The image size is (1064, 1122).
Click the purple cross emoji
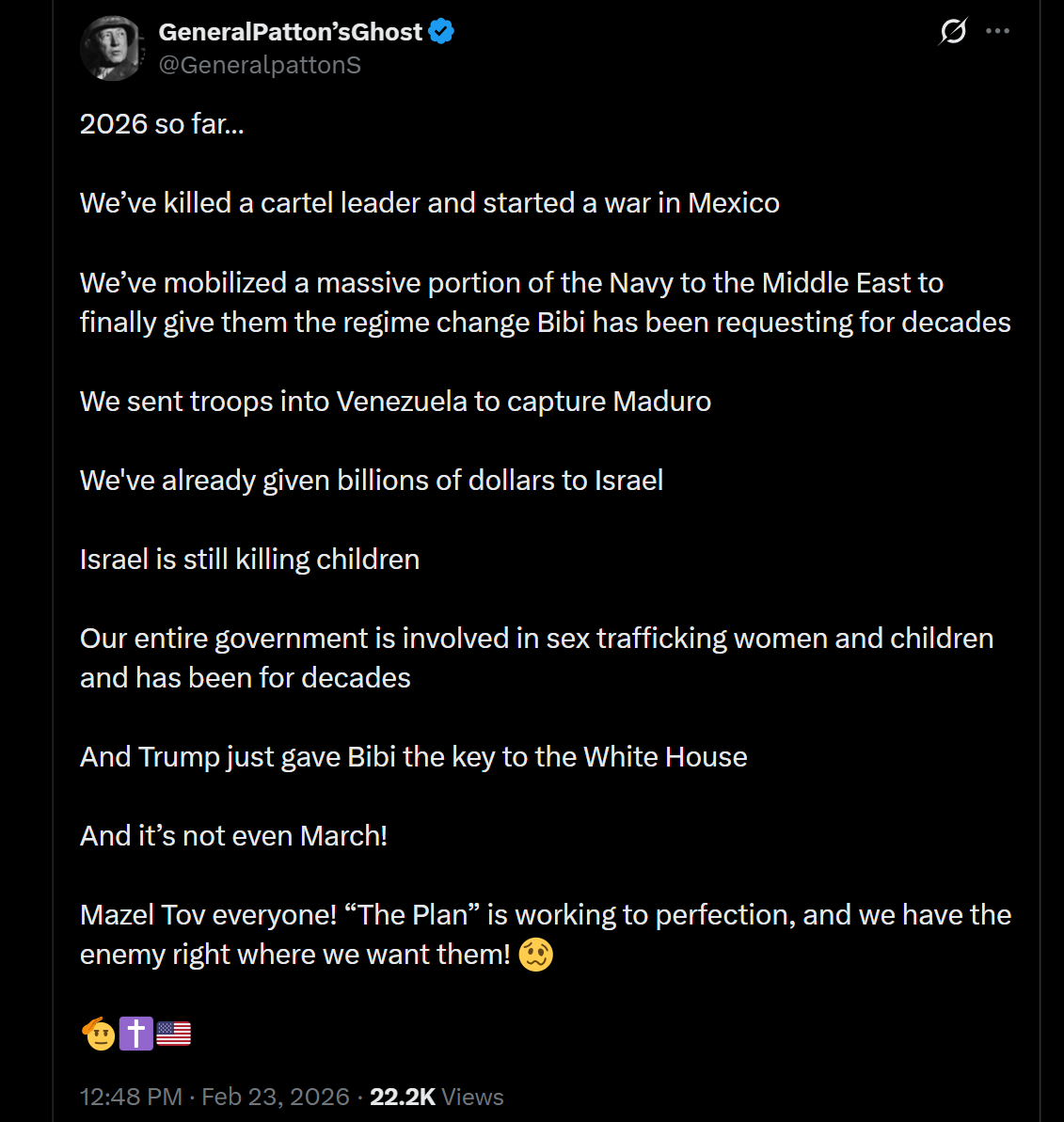135,1034
